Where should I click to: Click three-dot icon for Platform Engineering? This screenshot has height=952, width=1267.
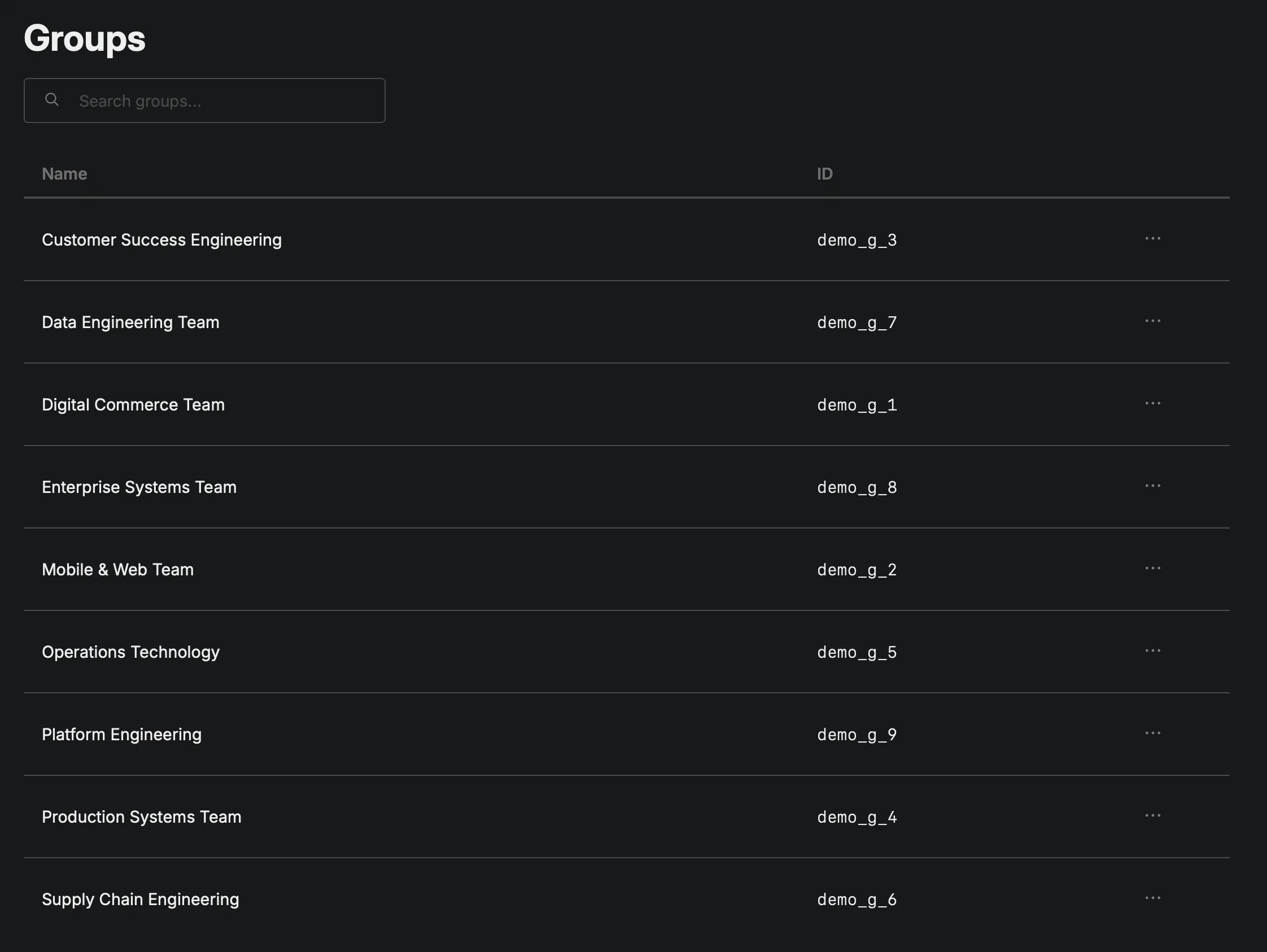point(1152,733)
